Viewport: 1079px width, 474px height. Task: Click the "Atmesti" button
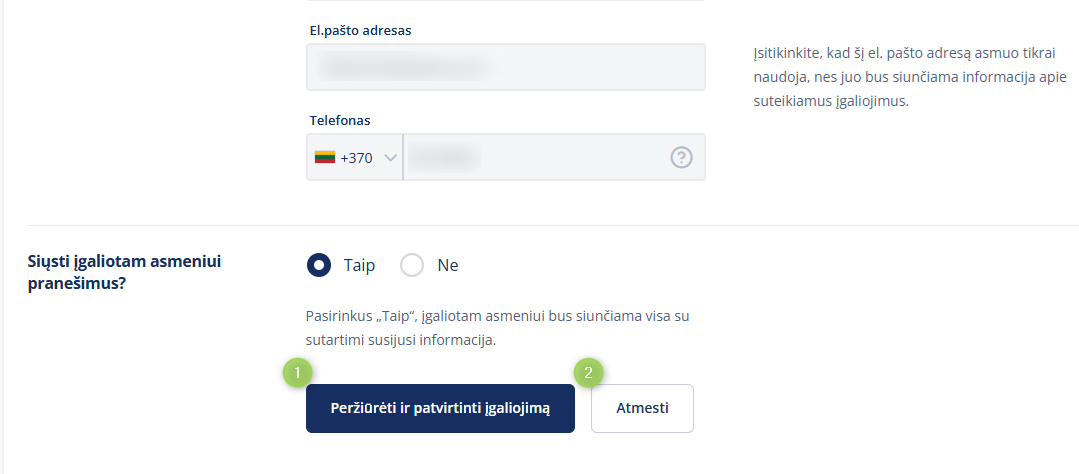[x=642, y=408]
